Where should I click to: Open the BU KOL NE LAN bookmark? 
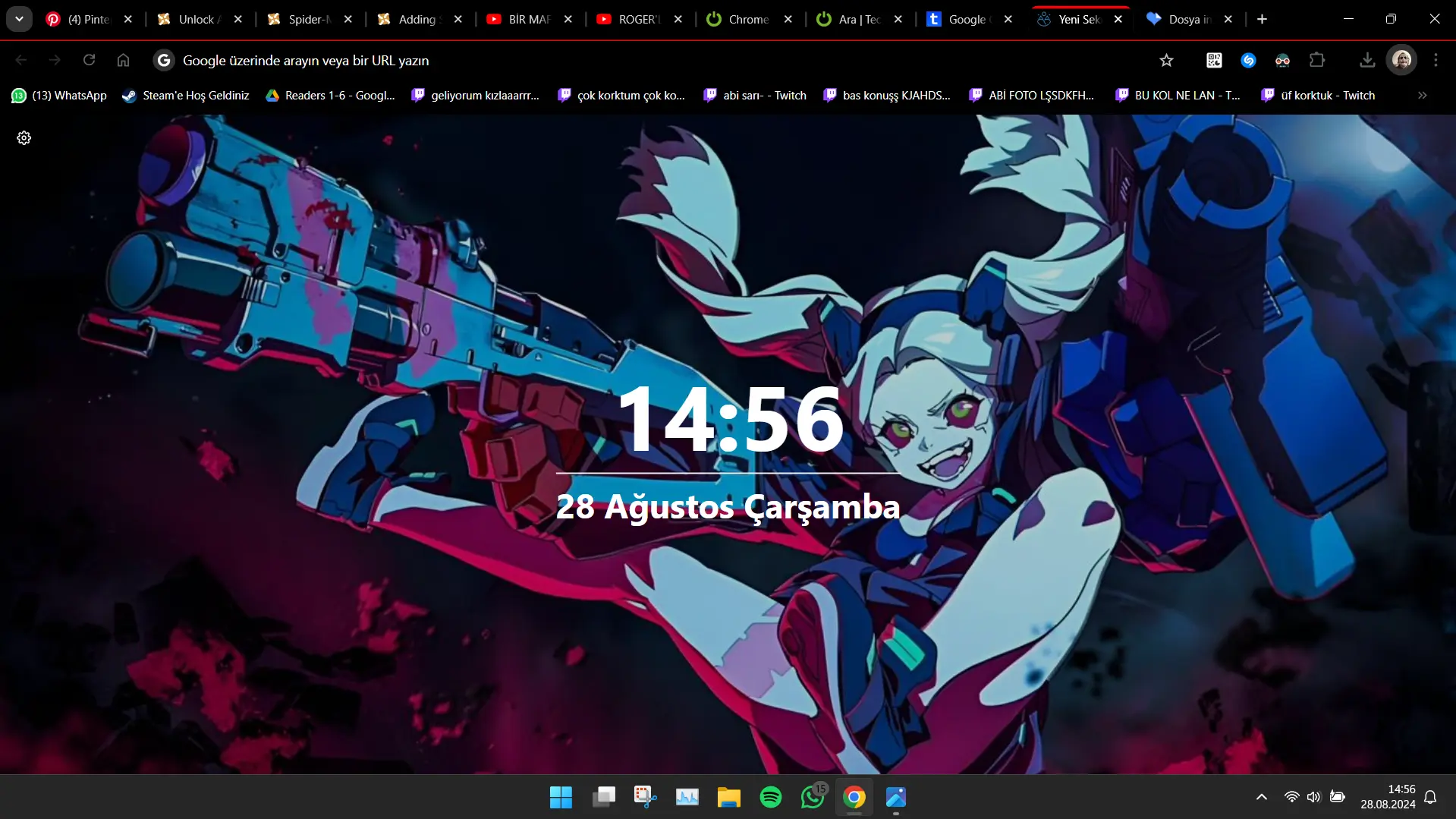point(1178,96)
